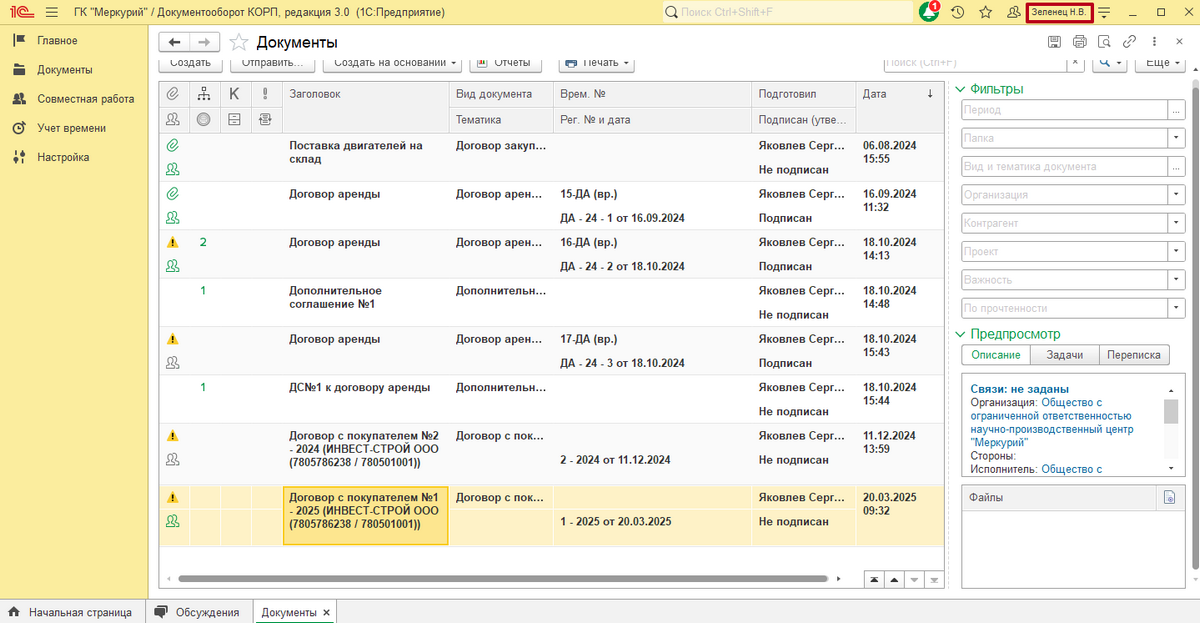
Task: Click the save diskette icon
Action: tap(1054, 42)
